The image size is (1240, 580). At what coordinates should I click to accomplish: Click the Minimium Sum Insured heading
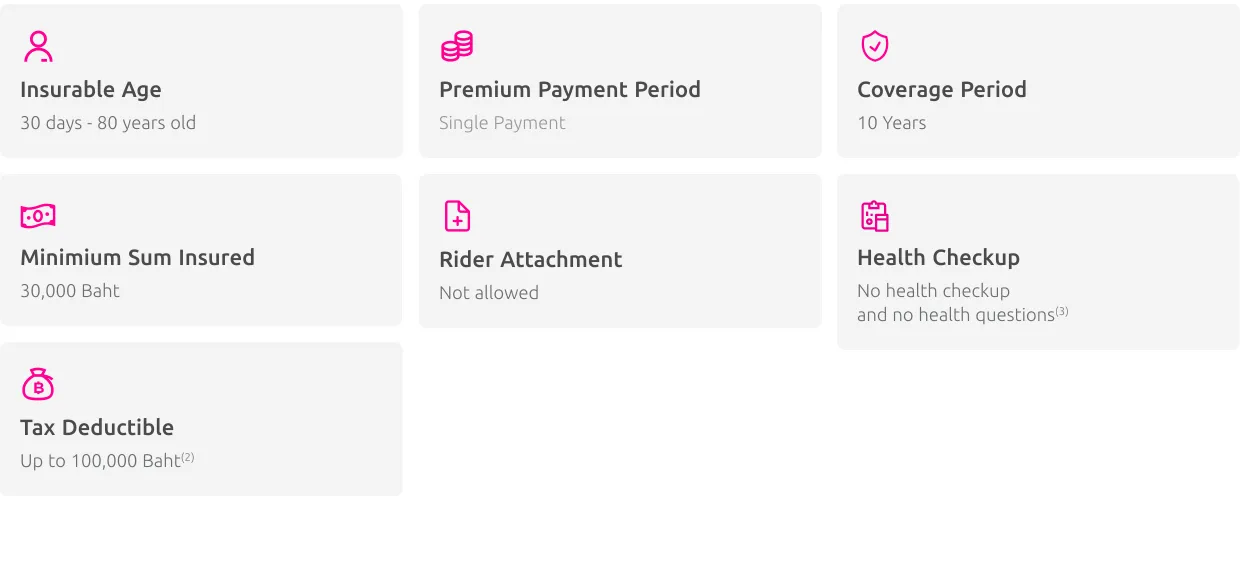pos(138,258)
